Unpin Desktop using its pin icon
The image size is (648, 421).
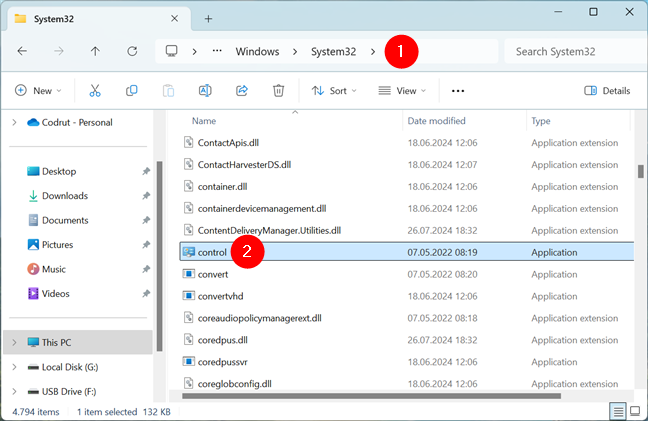pyautogui.click(x=146, y=171)
